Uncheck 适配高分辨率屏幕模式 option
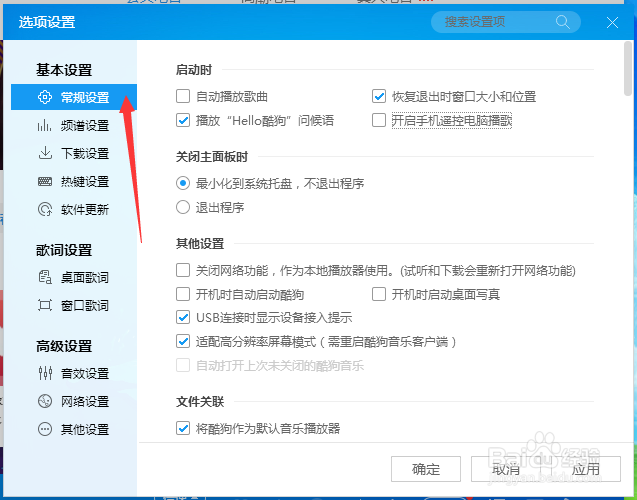637x500 pixels. click(183, 342)
